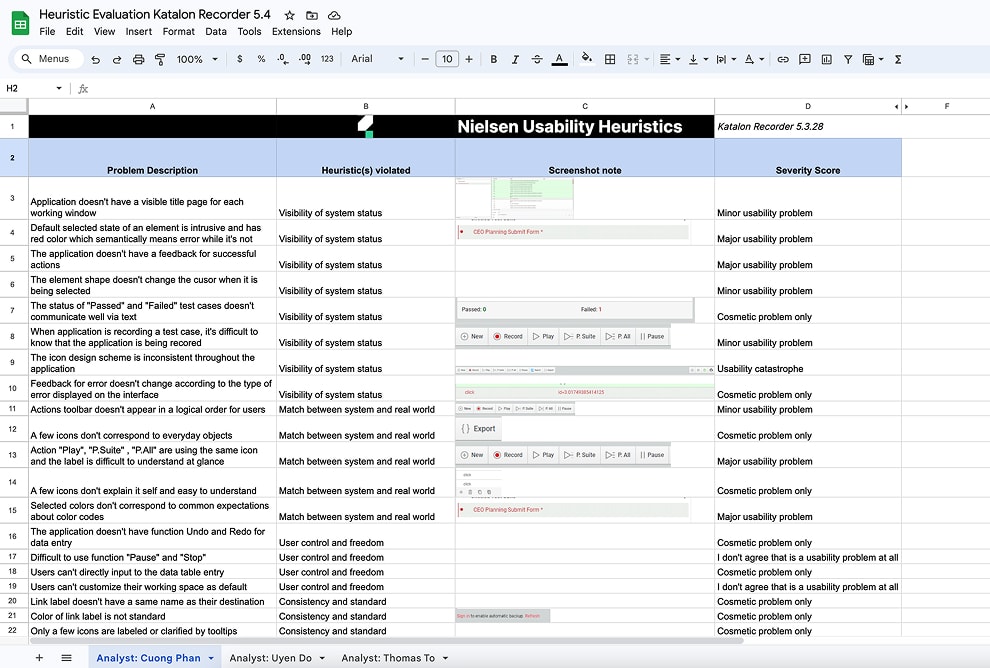990x668 pixels.
Task: Select cell "Katalon Recorder 5.3.28"
Action: pyautogui.click(x=808, y=126)
